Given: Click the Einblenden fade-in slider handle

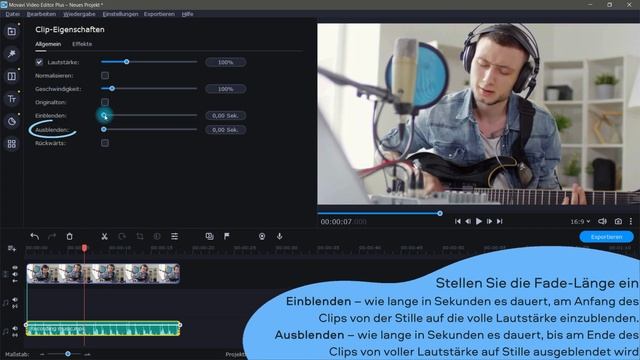Looking at the screenshot, I should 104,116.
